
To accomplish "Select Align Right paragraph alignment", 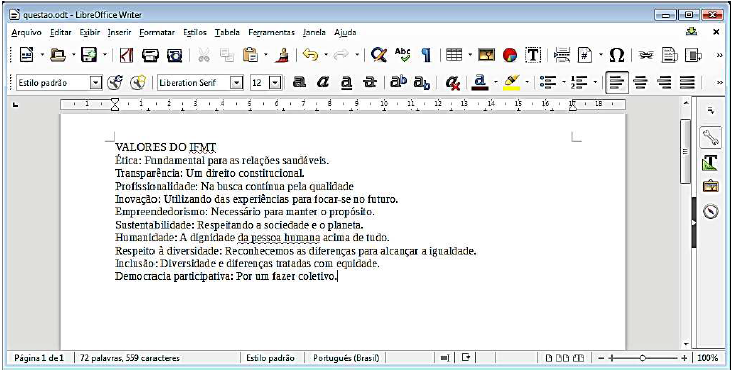I will pos(664,83).
